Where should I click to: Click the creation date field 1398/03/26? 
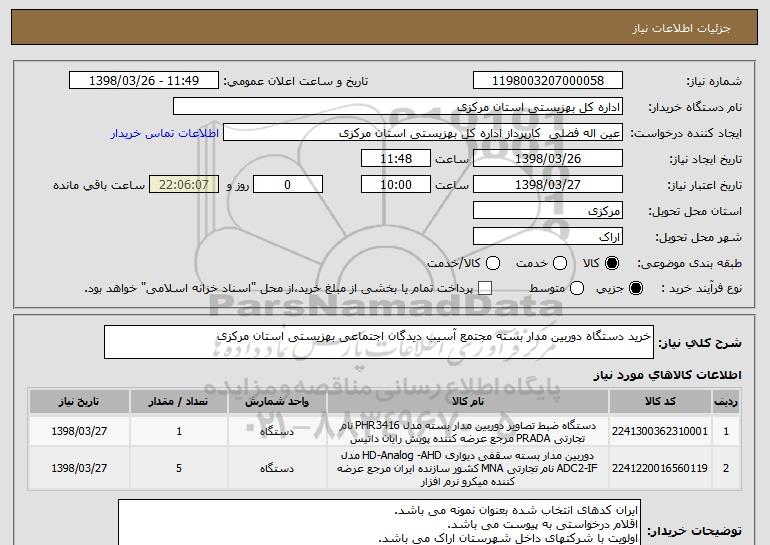pyautogui.click(x=548, y=159)
